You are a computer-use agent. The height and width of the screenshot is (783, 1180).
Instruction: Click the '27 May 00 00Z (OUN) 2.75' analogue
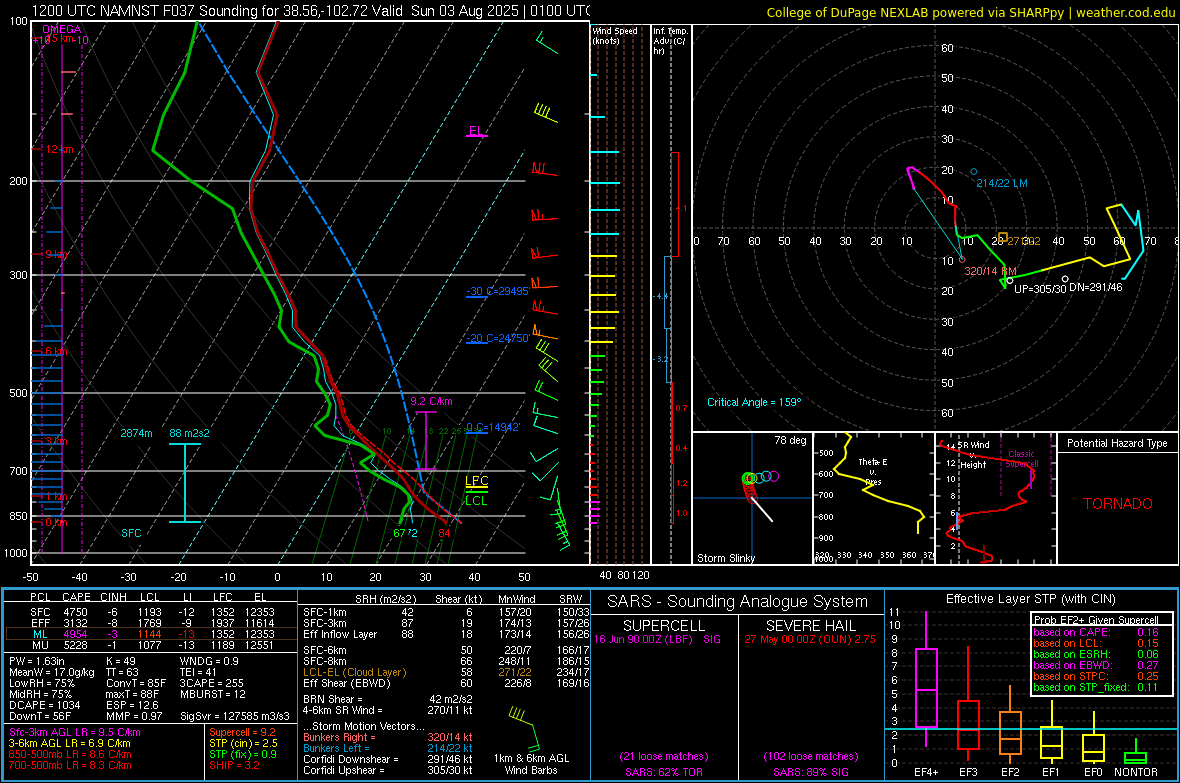point(810,639)
